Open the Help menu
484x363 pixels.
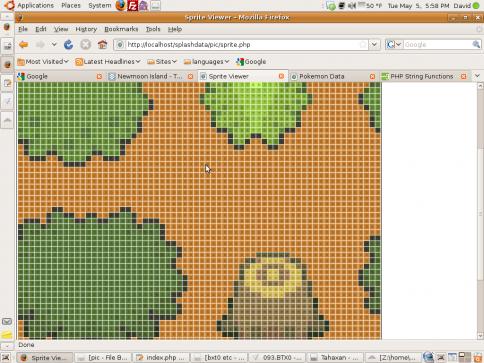pyautogui.click(x=175, y=29)
